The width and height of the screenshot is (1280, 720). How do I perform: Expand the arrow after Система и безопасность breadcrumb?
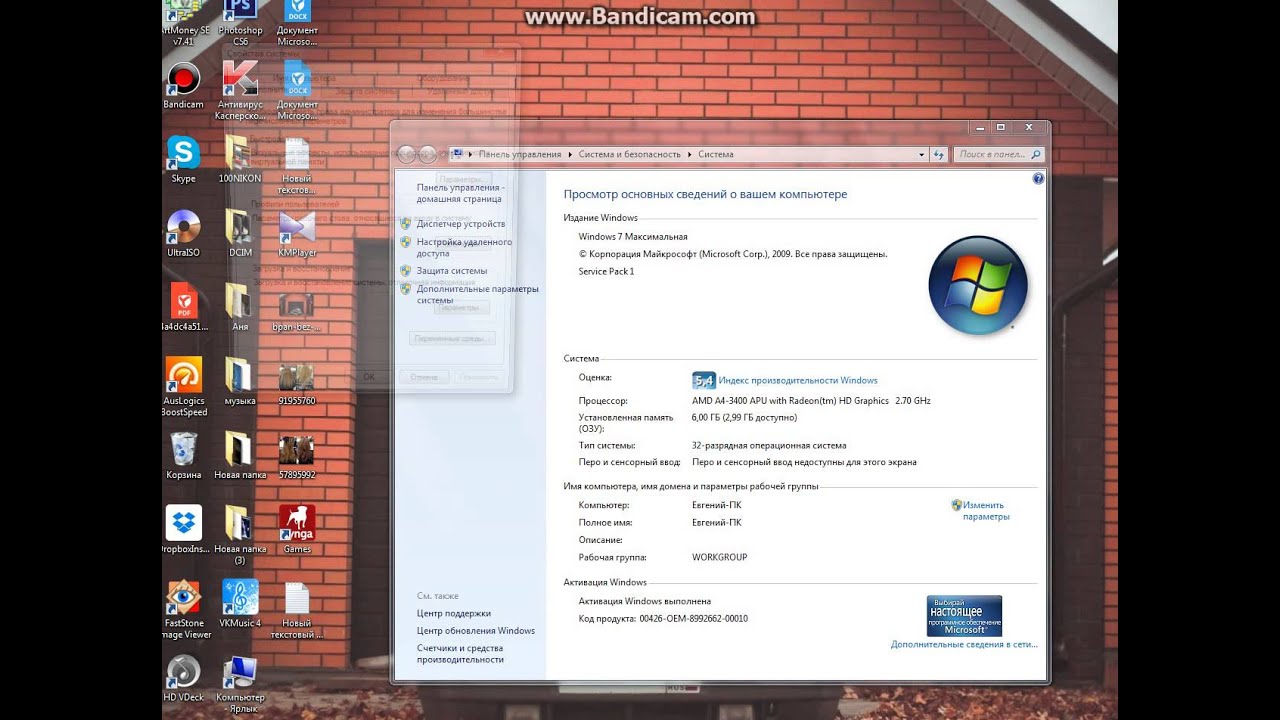(689, 155)
